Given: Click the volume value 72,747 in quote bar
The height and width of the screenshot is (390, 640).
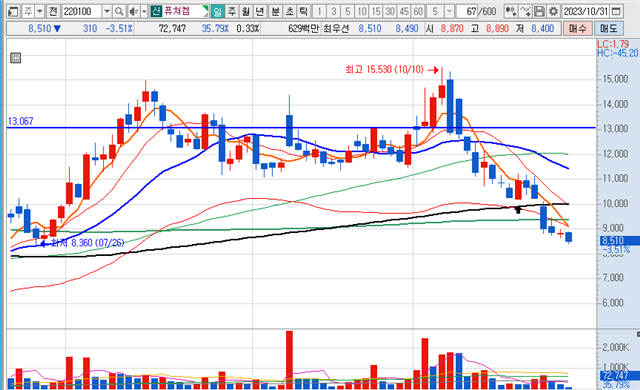Looking at the screenshot, I should click(x=172, y=29).
